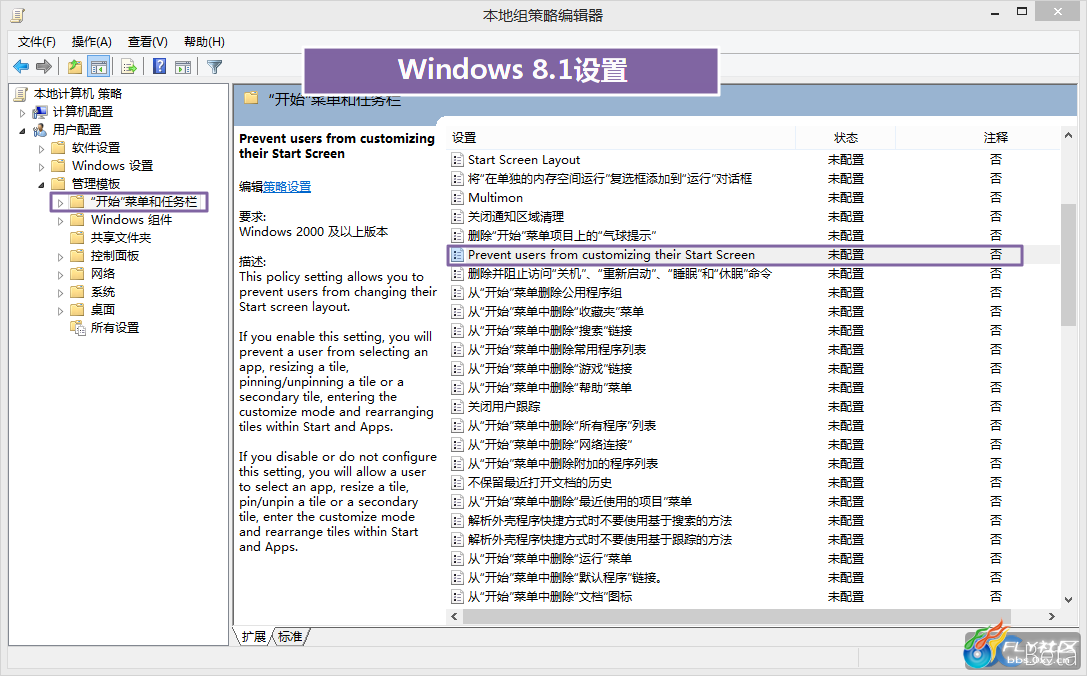Click the horizontal scrollbar left arrow
This screenshot has width=1087, height=676.
[x=455, y=616]
